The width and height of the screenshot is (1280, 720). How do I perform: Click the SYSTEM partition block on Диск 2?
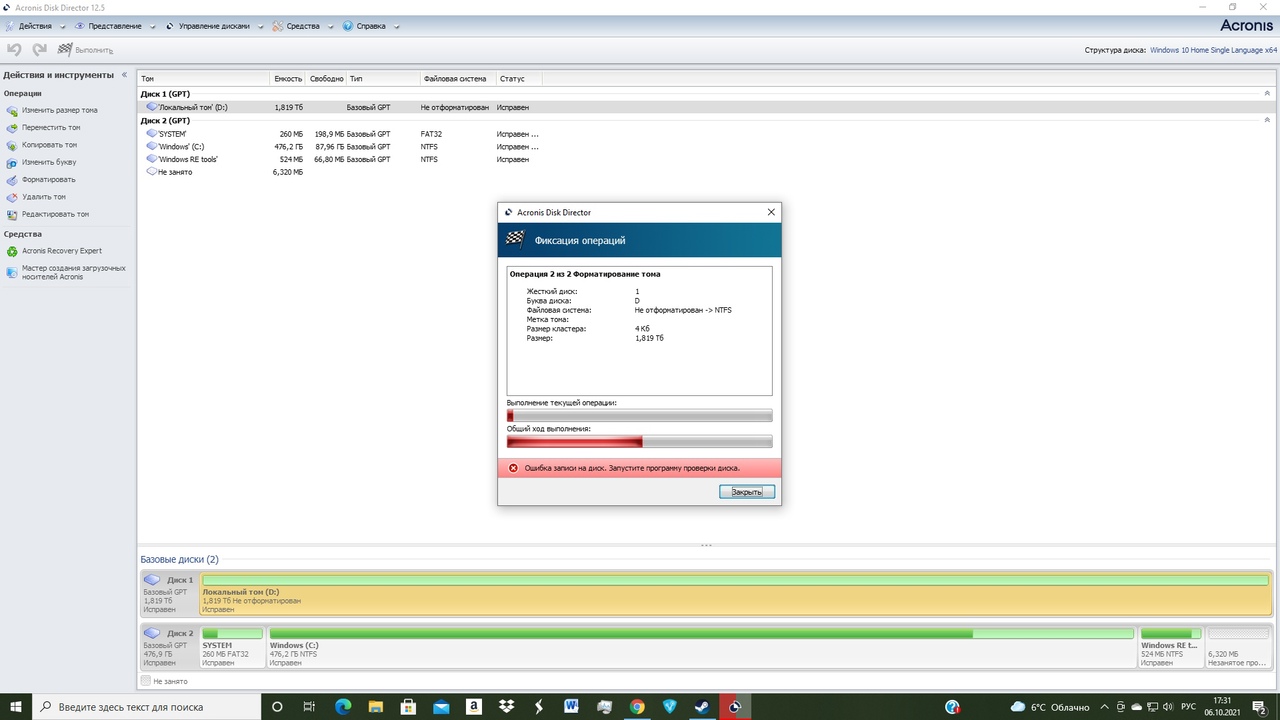click(x=232, y=647)
